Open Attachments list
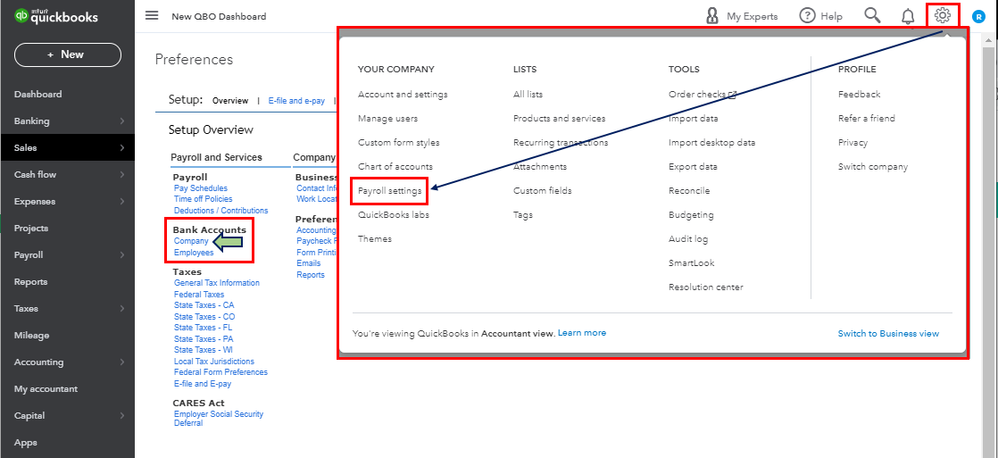This screenshot has height=458, width=998. [x=540, y=167]
